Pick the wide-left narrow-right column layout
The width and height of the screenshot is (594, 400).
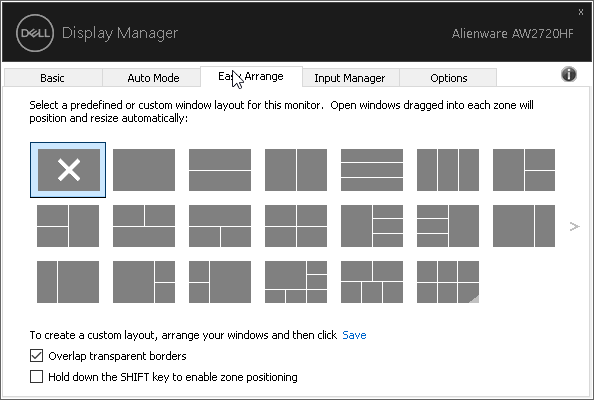pos(524,226)
